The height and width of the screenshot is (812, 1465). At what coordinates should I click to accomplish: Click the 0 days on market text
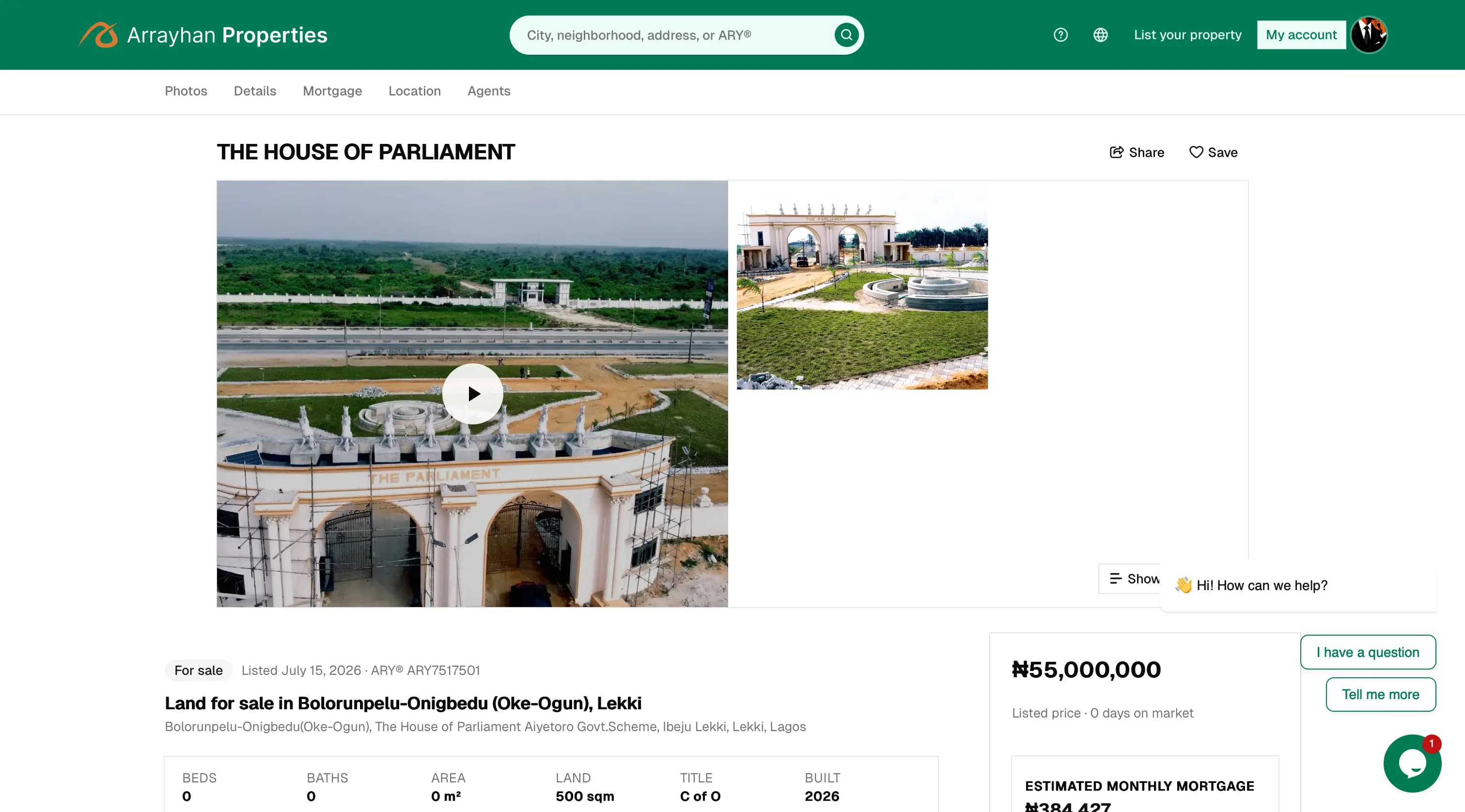click(1142, 713)
